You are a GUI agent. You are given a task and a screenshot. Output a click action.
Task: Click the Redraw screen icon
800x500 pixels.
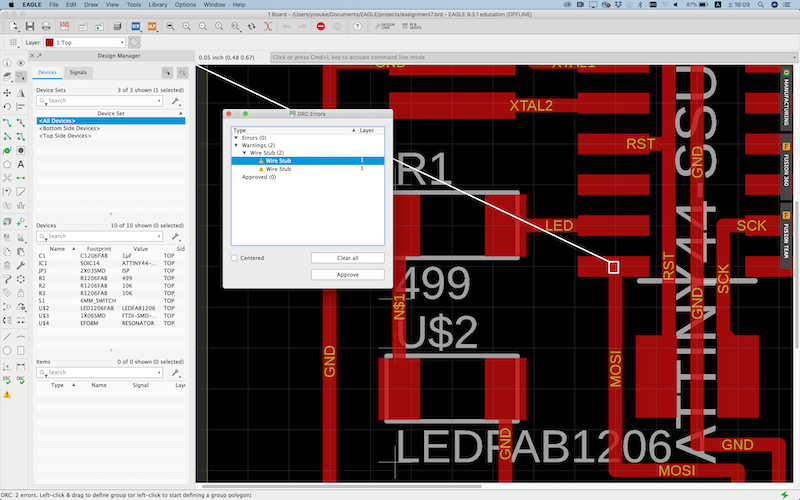(252, 27)
